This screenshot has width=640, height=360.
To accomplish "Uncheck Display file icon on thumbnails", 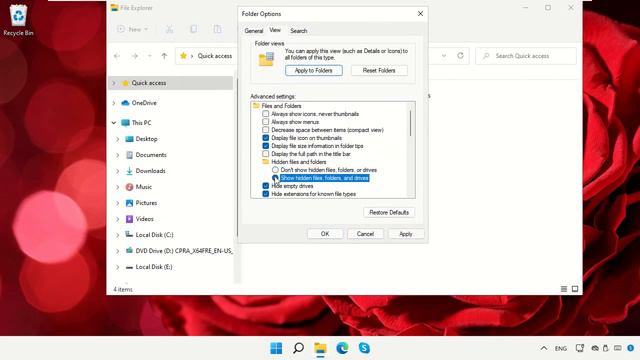I will [x=266, y=138].
